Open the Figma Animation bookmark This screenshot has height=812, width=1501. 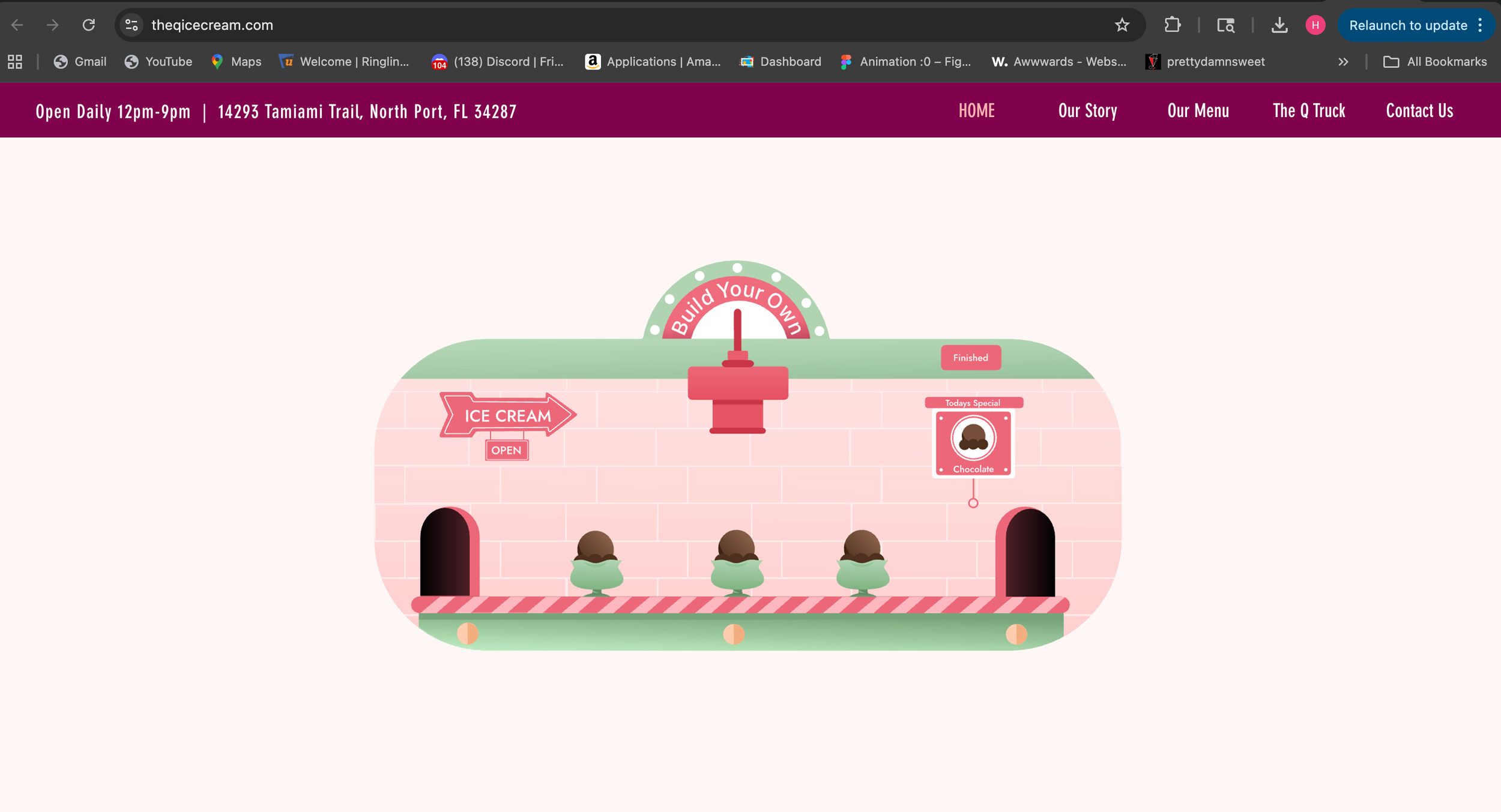click(905, 62)
